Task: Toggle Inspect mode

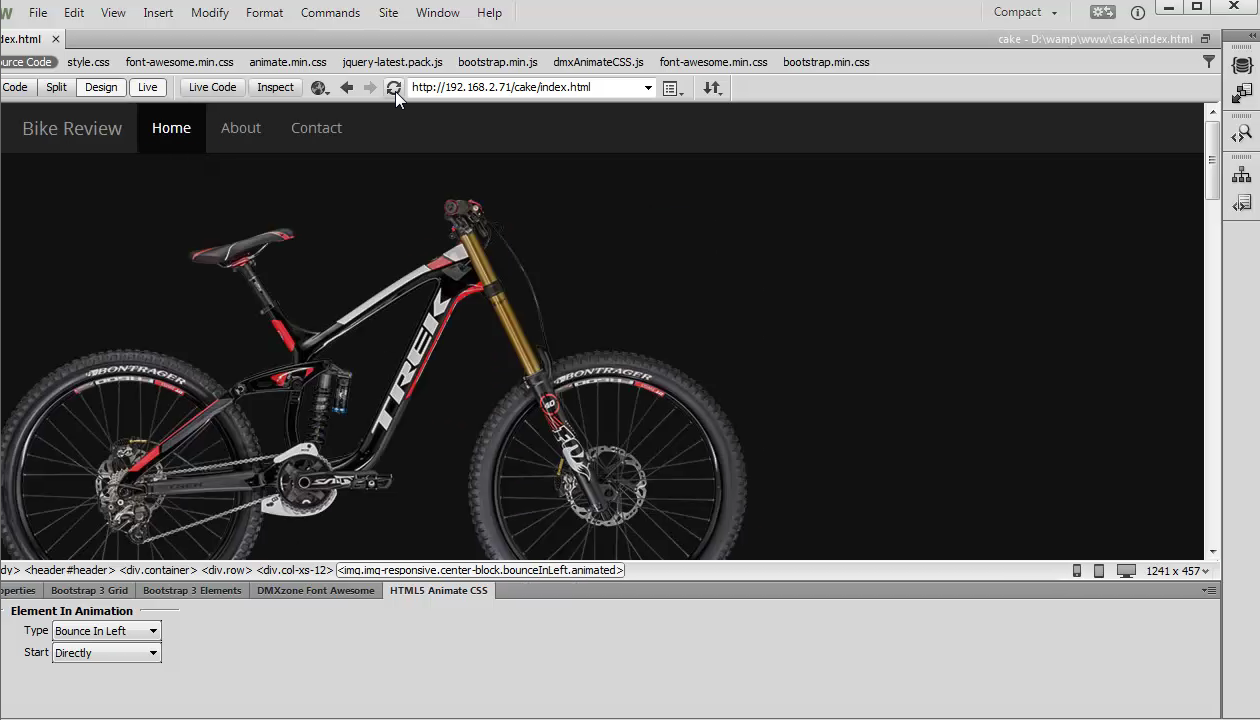Action: click(x=275, y=87)
